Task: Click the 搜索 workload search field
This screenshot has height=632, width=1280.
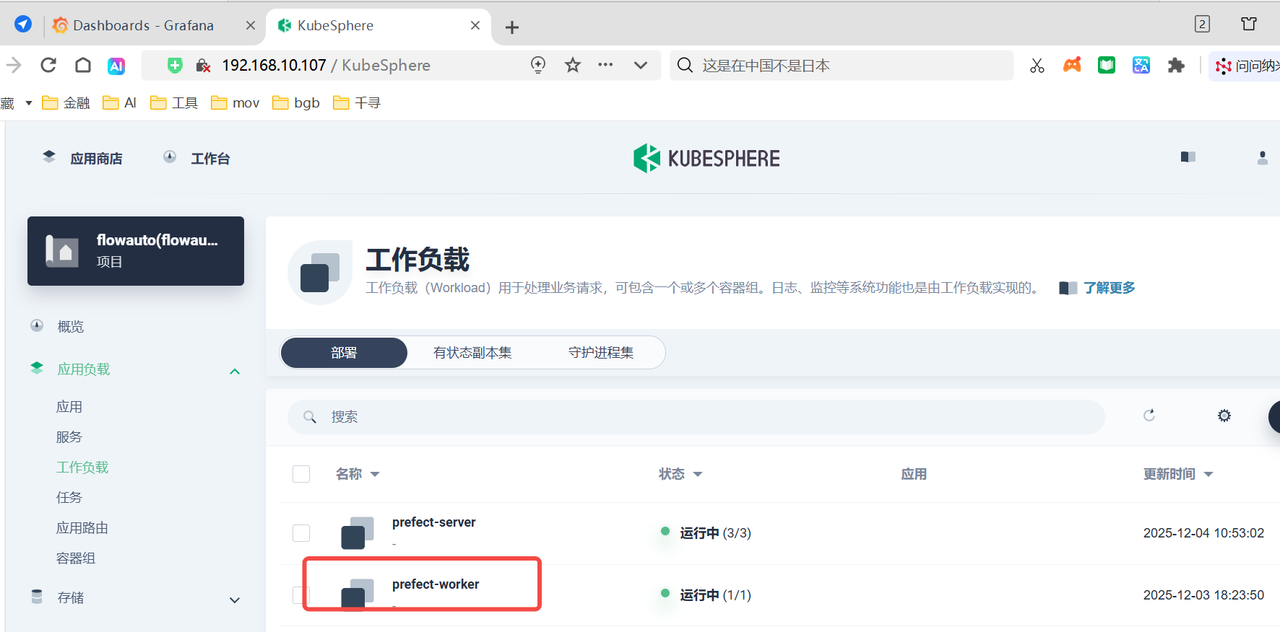Action: pyautogui.click(x=696, y=416)
